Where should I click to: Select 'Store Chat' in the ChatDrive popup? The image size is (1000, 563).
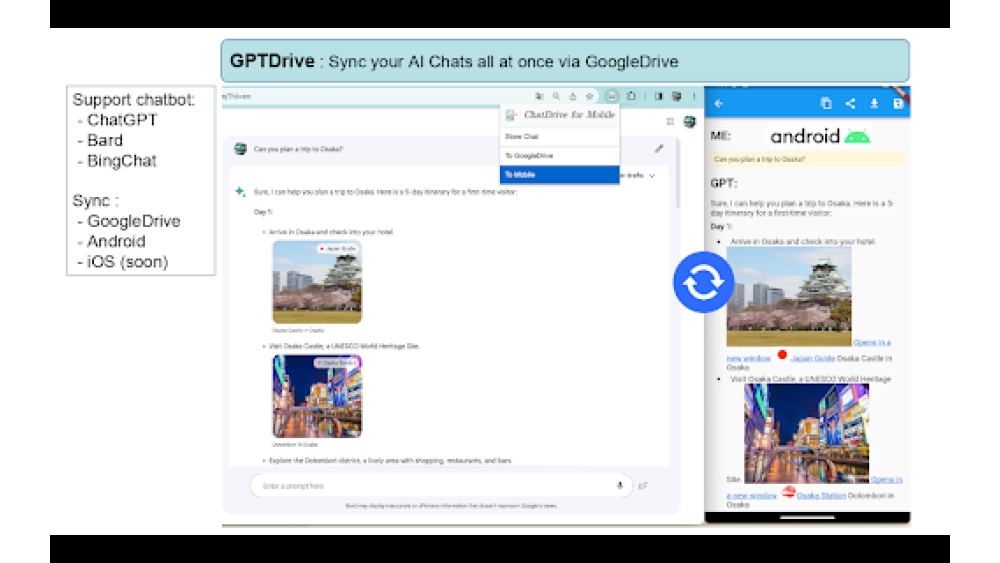(559, 136)
